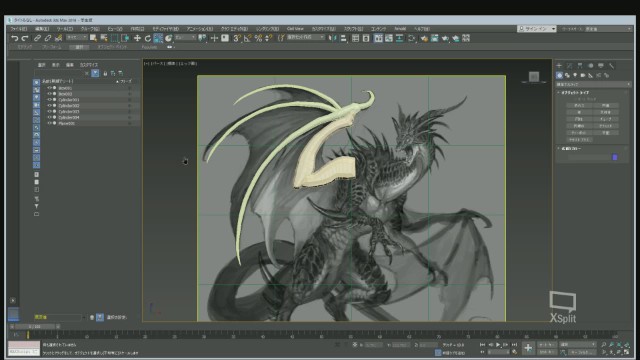Screen dimensions: 640x360
Task: Click highlighted Select and Scale tool
Action: pos(158,38)
